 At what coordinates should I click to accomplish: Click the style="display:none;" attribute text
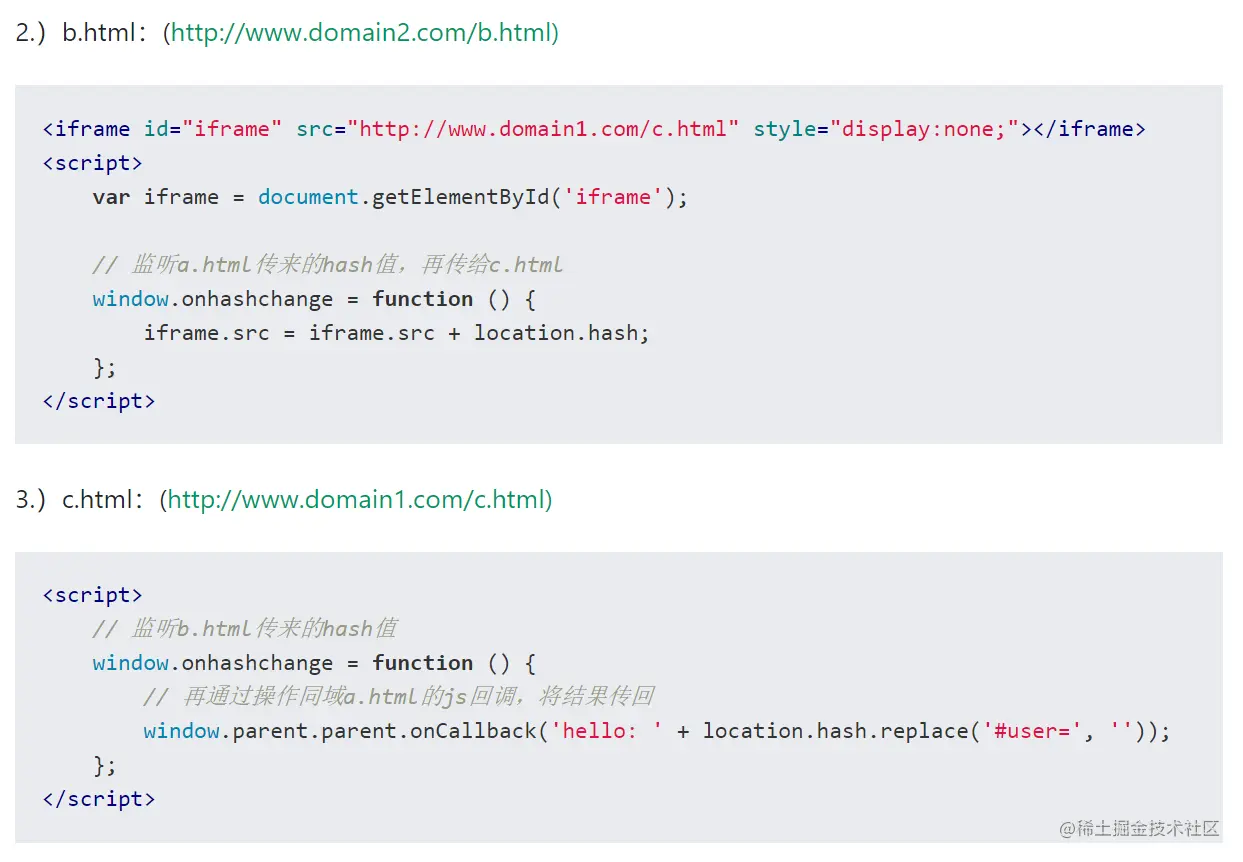click(892, 129)
